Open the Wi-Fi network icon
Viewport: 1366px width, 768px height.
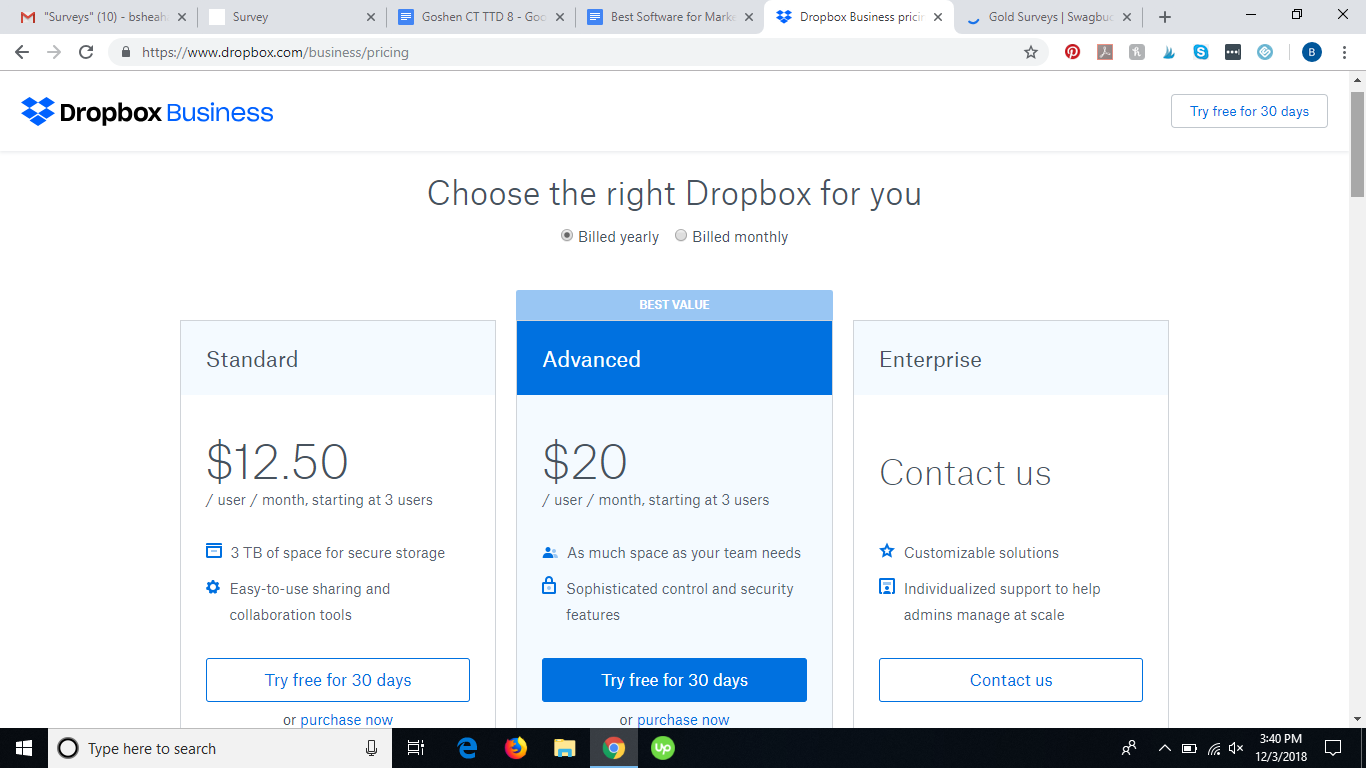[1213, 748]
